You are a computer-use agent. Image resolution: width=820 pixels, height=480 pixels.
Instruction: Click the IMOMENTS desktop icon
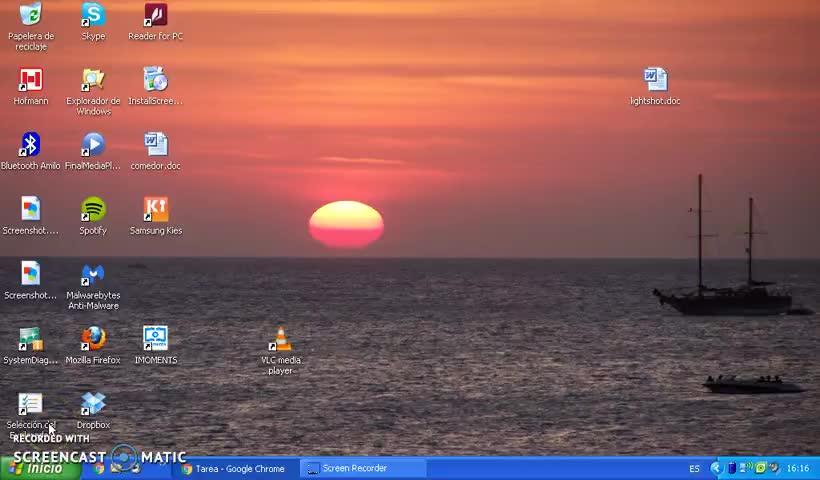click(155, 340)
